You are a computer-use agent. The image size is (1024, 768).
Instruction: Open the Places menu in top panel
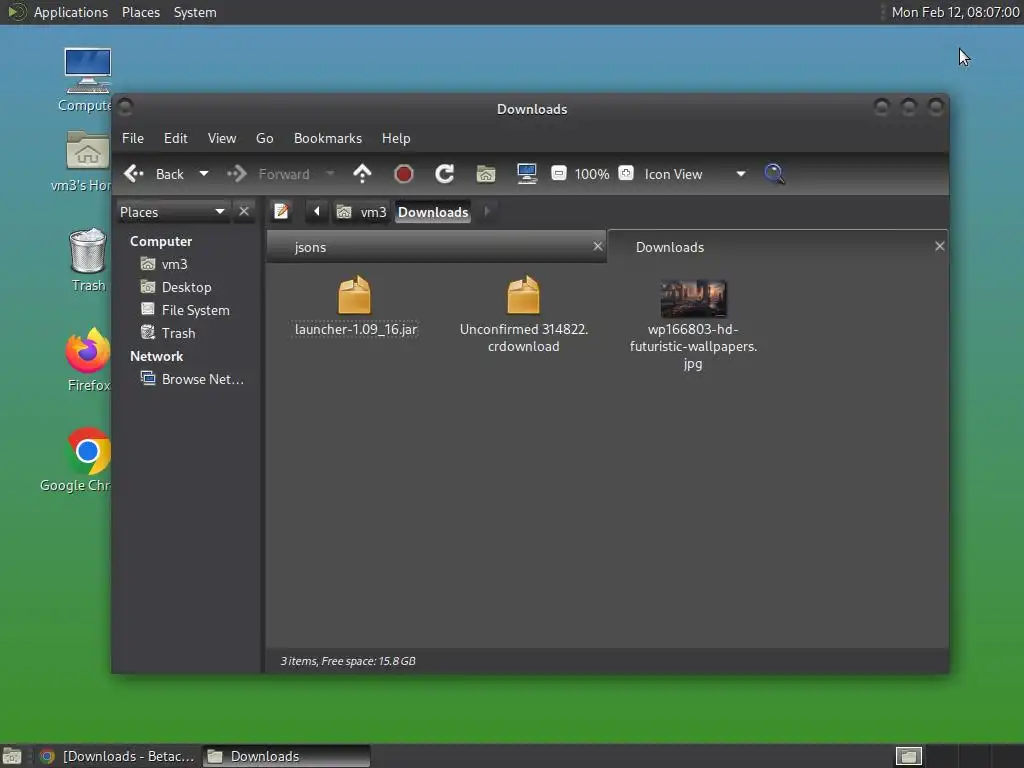pos(140,12)
